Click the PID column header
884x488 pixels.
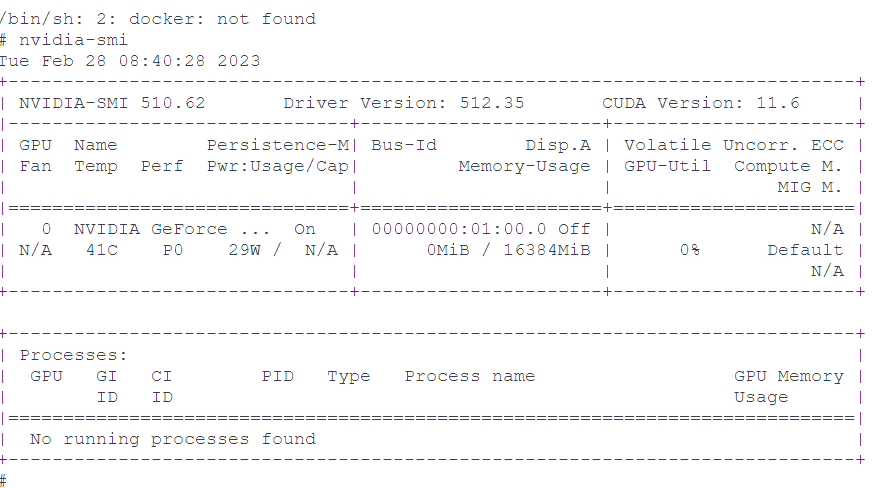tap(278, 376)
